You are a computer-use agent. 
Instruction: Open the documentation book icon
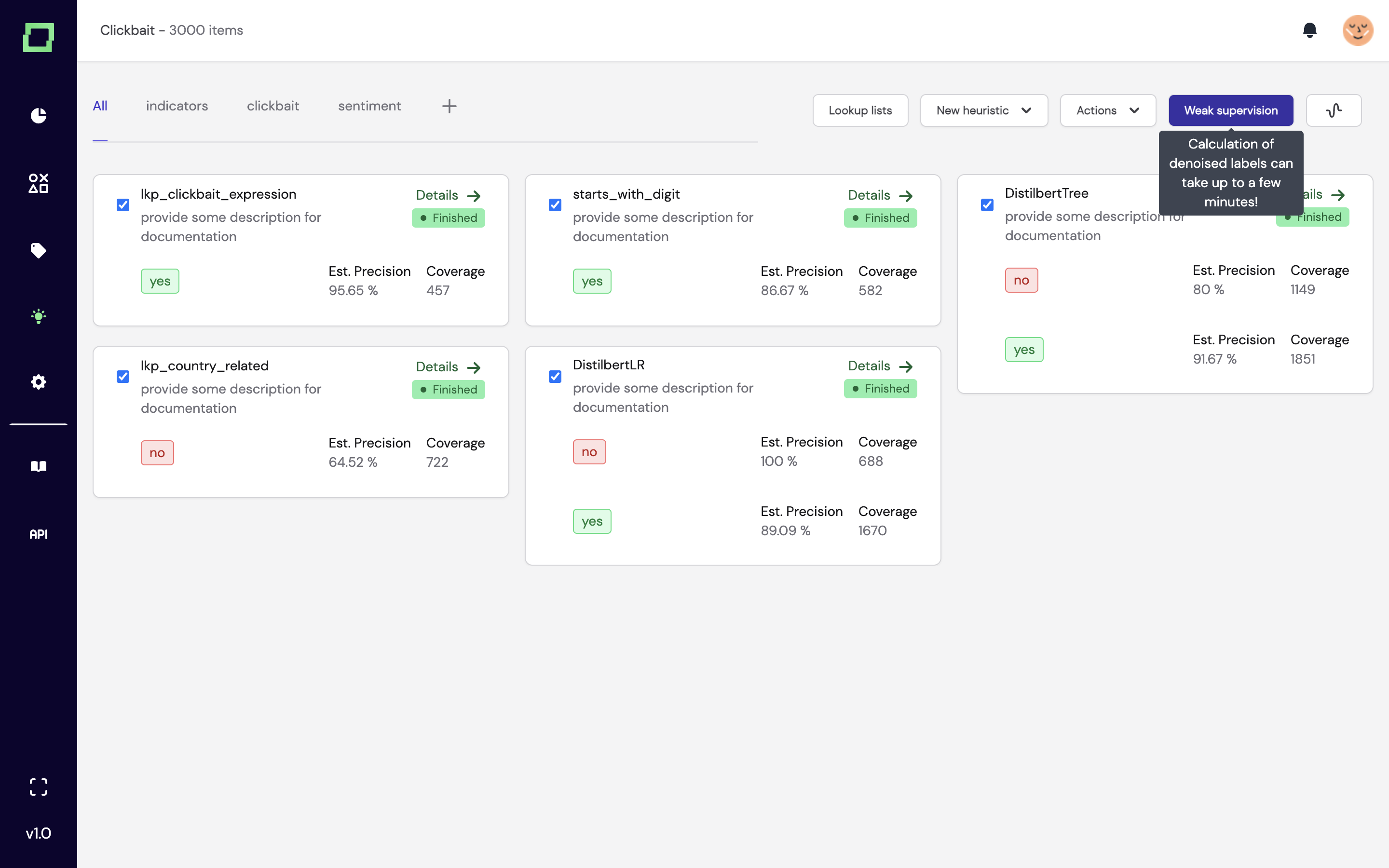39,466
